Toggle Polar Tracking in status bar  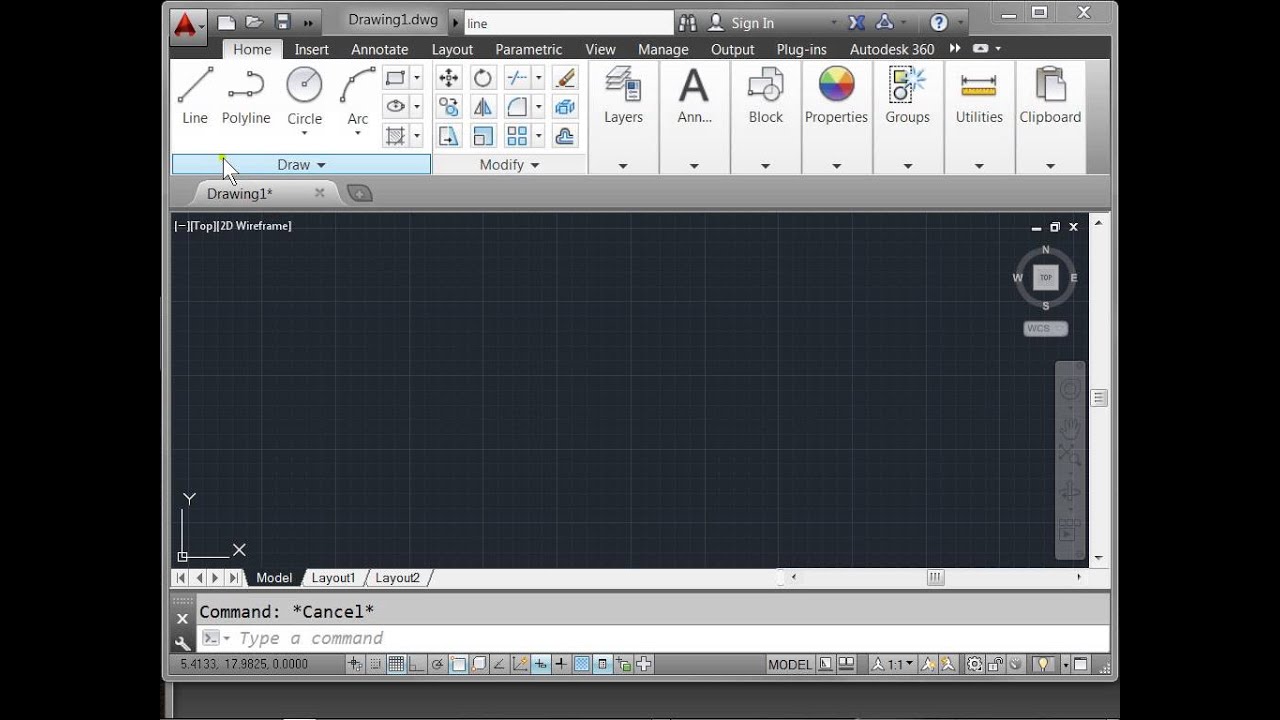tap(437, 664)
